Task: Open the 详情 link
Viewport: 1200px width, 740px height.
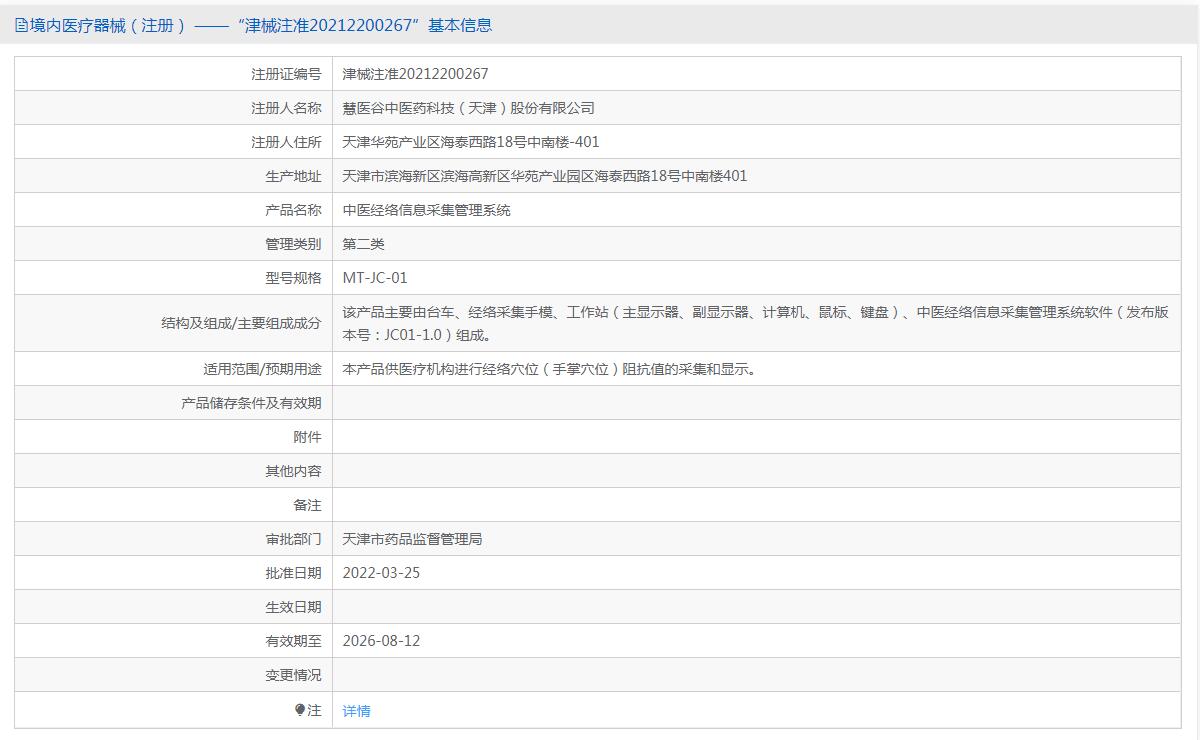Action: (356, 711)
